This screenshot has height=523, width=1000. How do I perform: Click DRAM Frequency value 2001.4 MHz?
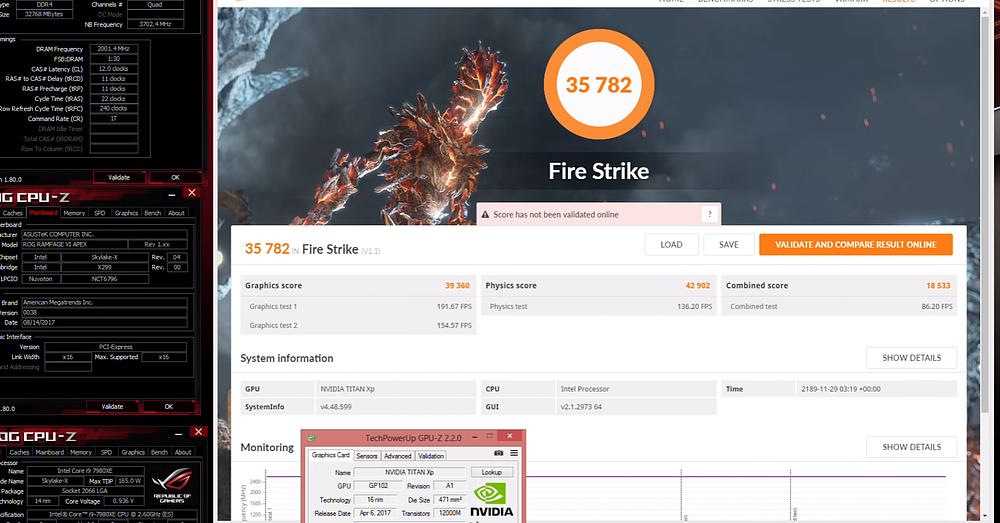point(114,49)
